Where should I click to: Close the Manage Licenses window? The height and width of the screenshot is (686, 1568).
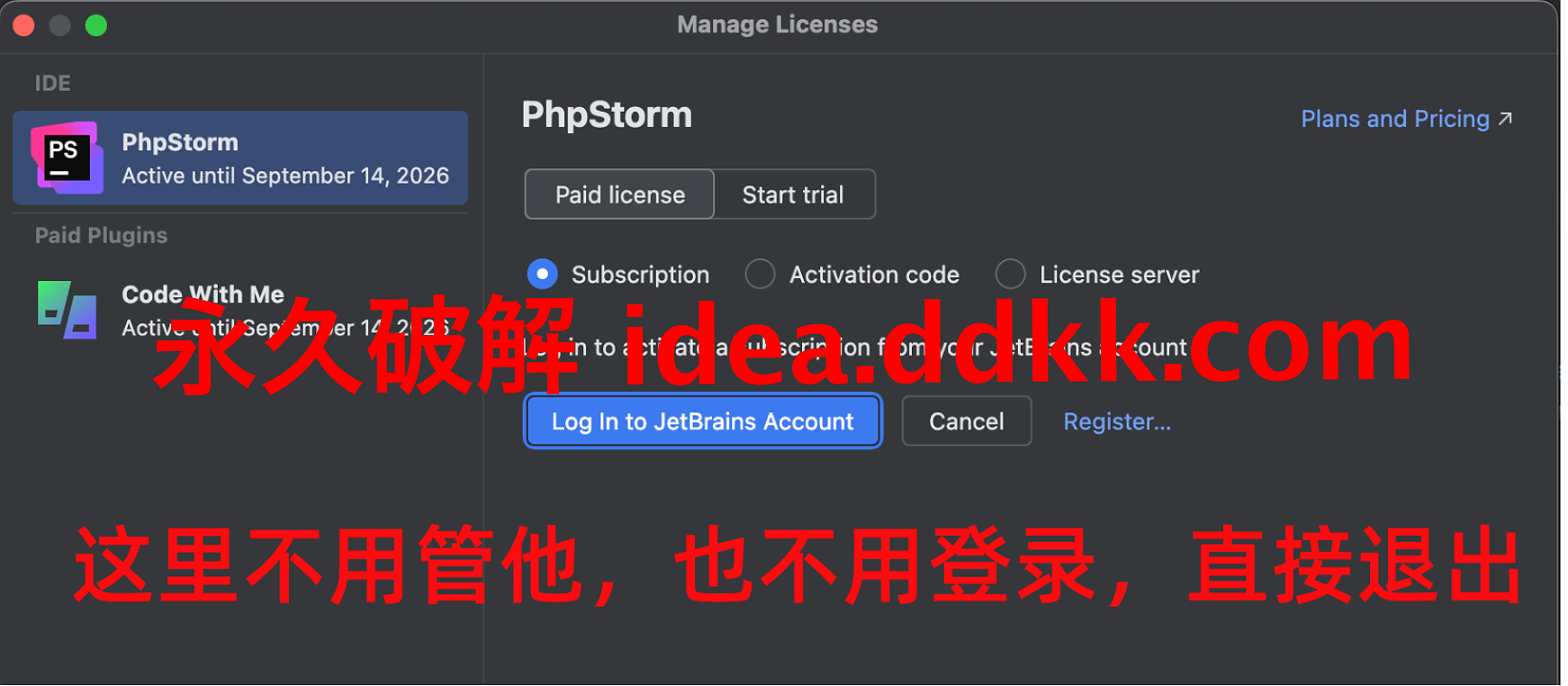point(24,25)
